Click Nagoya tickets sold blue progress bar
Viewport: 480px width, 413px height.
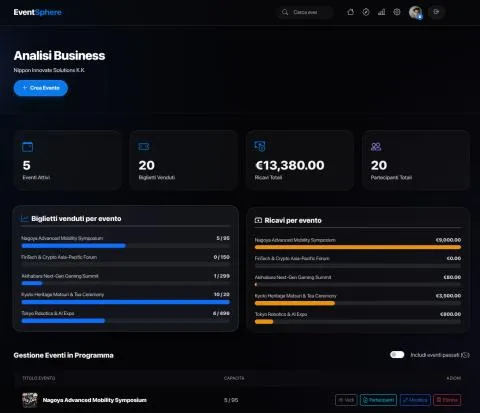tap(73, 246)
